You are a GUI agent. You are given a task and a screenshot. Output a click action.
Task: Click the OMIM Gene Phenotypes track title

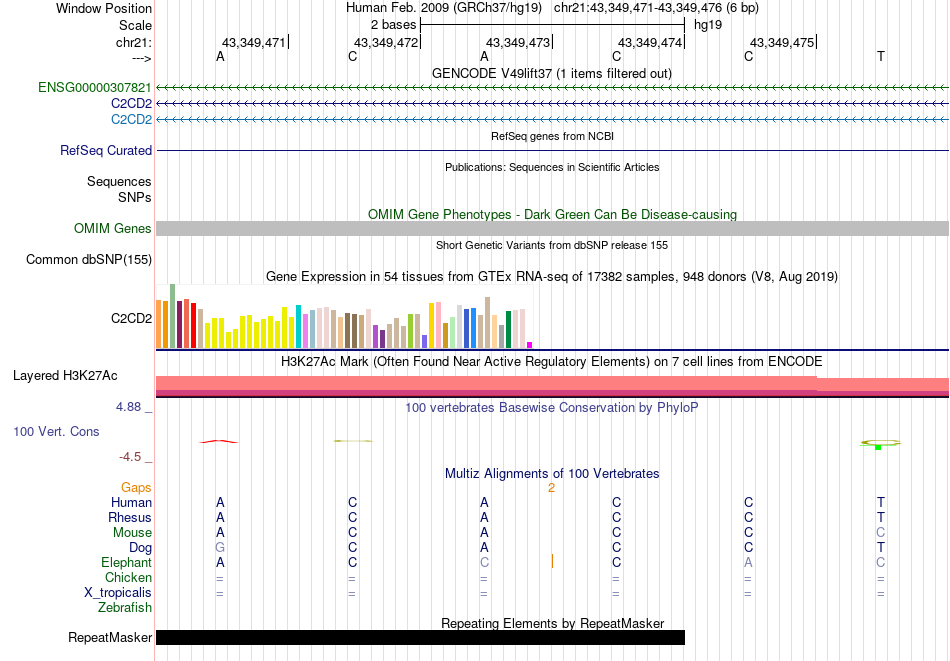[x=553, y=214]
